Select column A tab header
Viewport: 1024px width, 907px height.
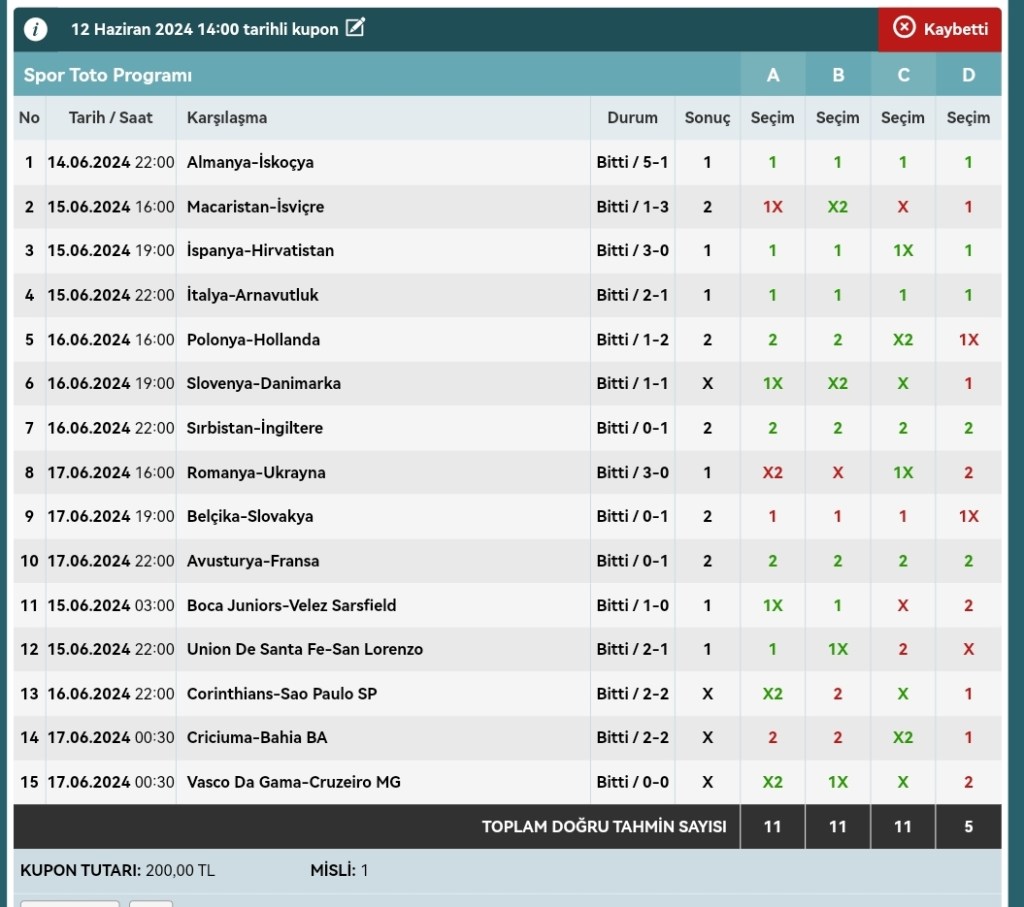tap(772, 75)
